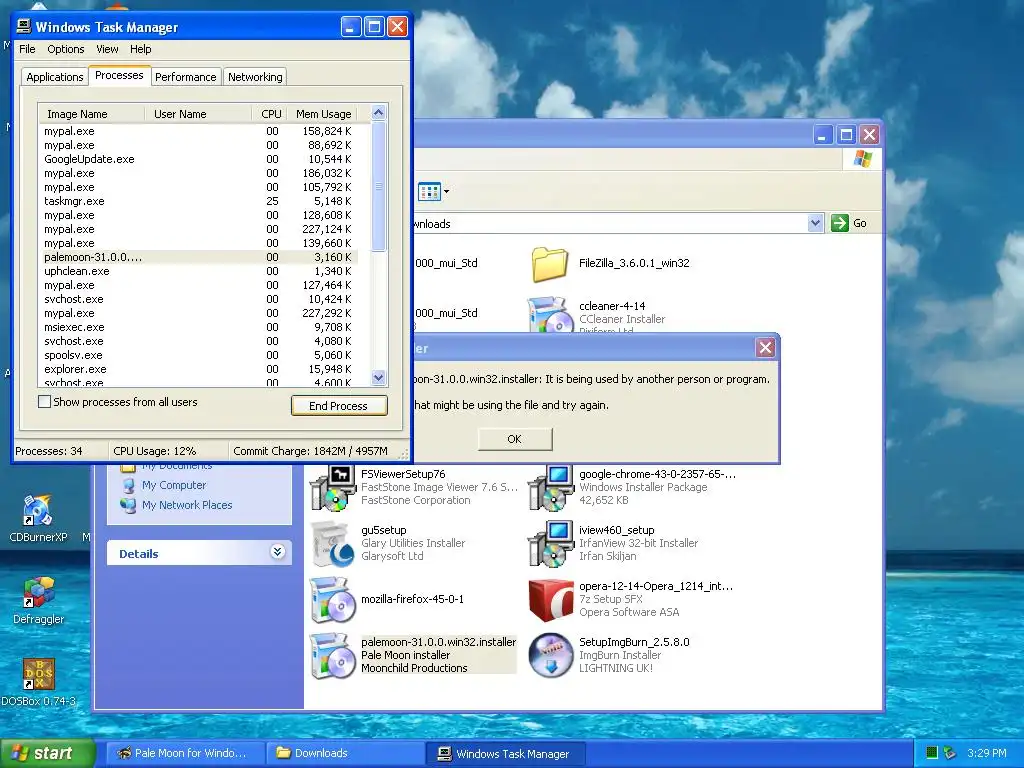Click the Task Manager title bar icon
The image size is (1024, 768).
[24, 27]
